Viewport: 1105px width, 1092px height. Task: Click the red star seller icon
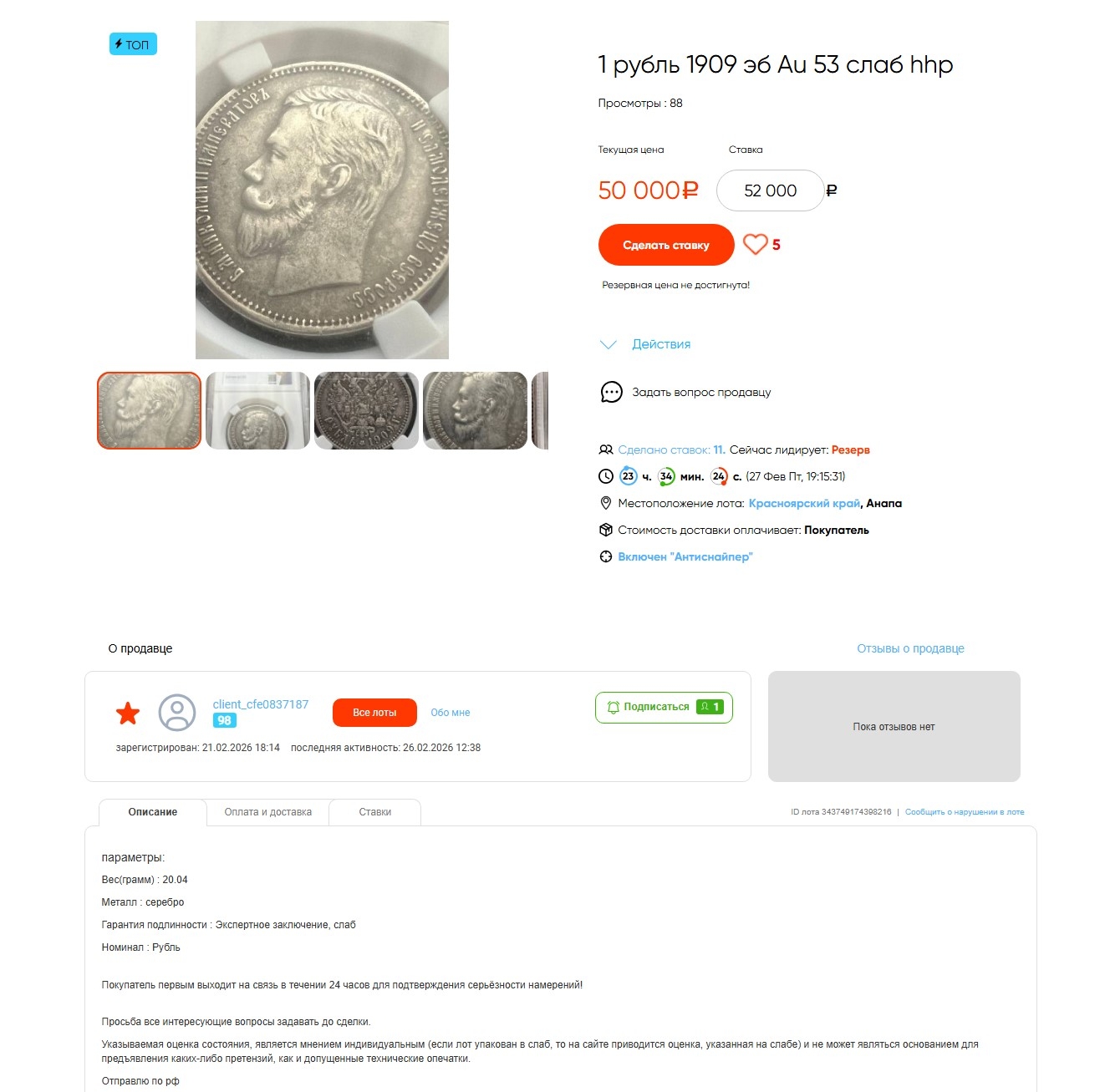click(128, 713)
